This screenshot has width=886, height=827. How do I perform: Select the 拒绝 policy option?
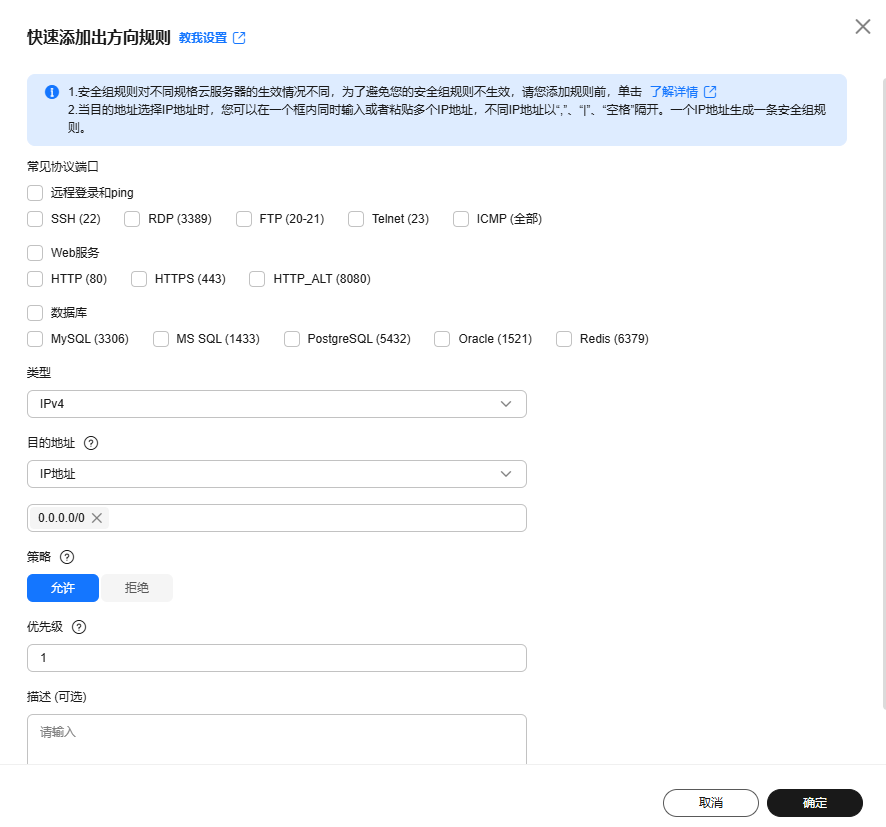139,588
